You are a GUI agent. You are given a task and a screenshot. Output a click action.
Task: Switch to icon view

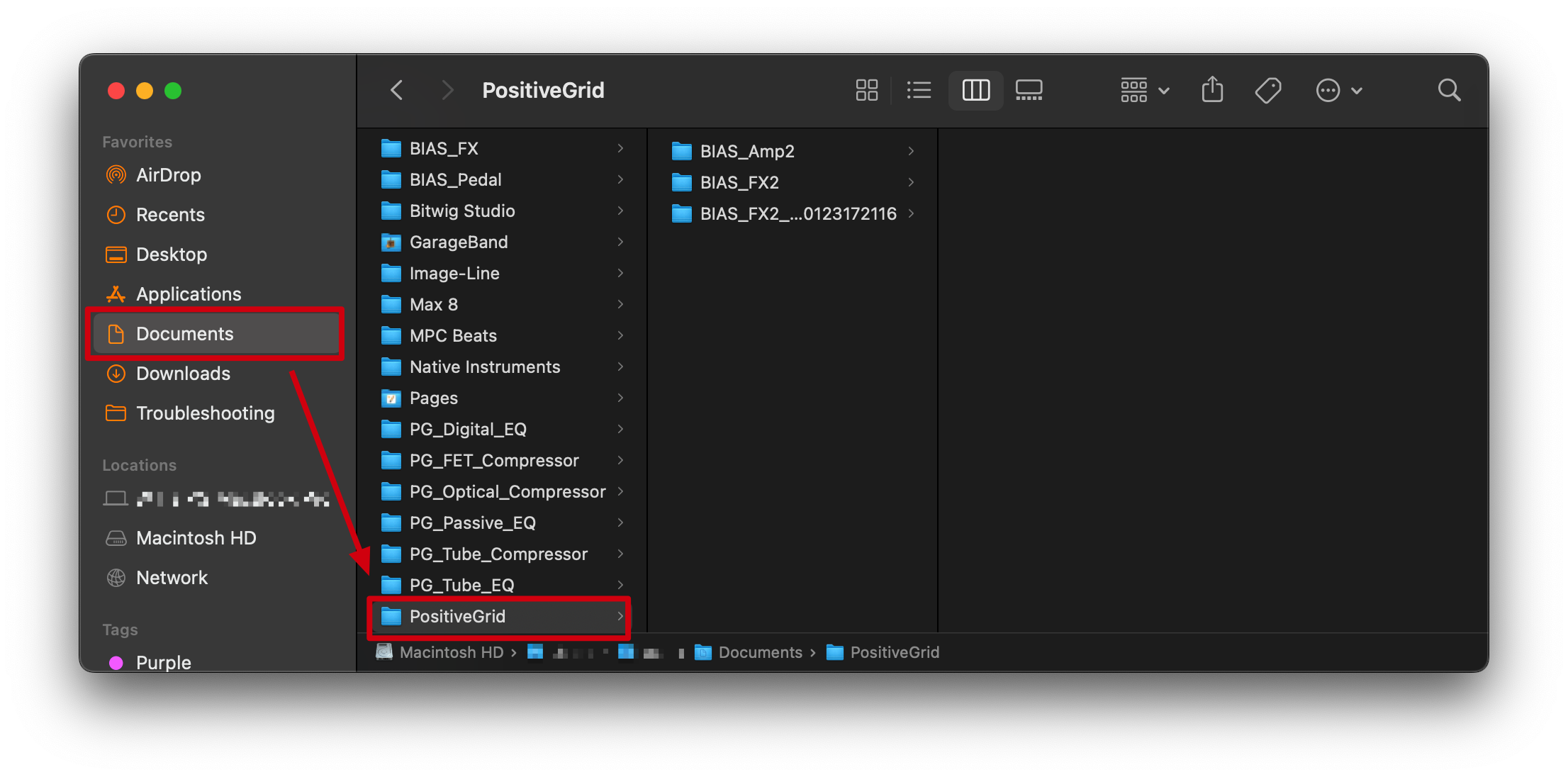point(866,90)
